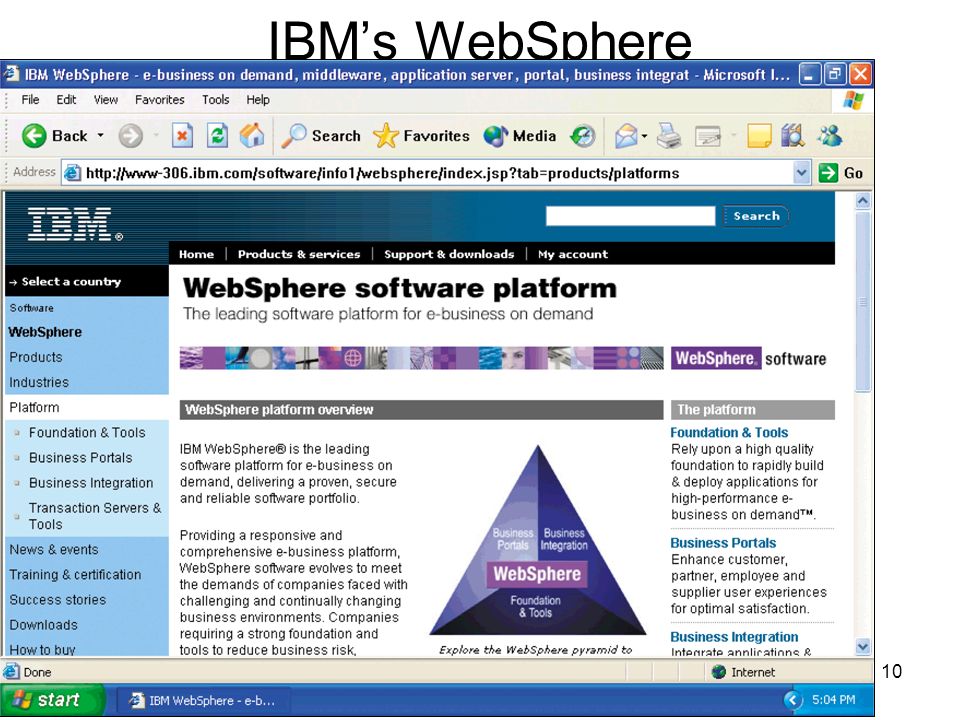Open the Industries sidebar link
The height and width of the screenshot is (720, 960).
(39, 382)
